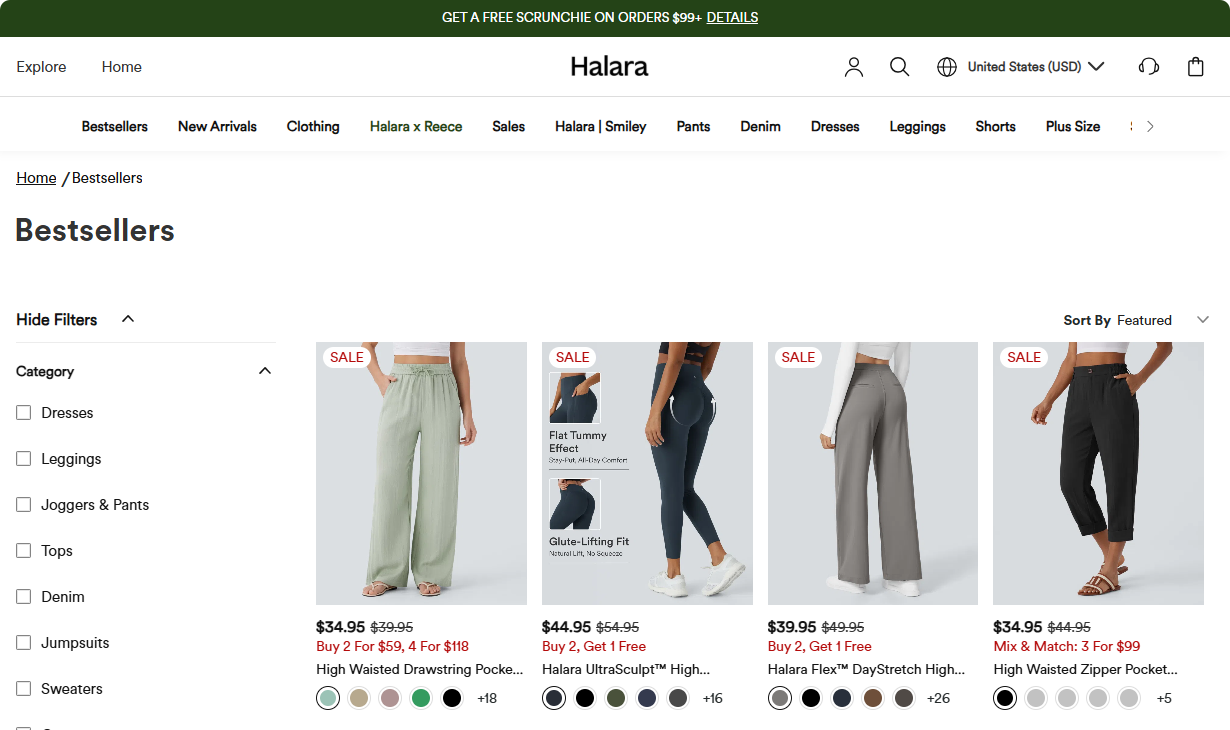The height and width of the screenshot is (730, 1230).
Task: Tick the Joggers & Pants checkbox
Action: coord(24,505)
